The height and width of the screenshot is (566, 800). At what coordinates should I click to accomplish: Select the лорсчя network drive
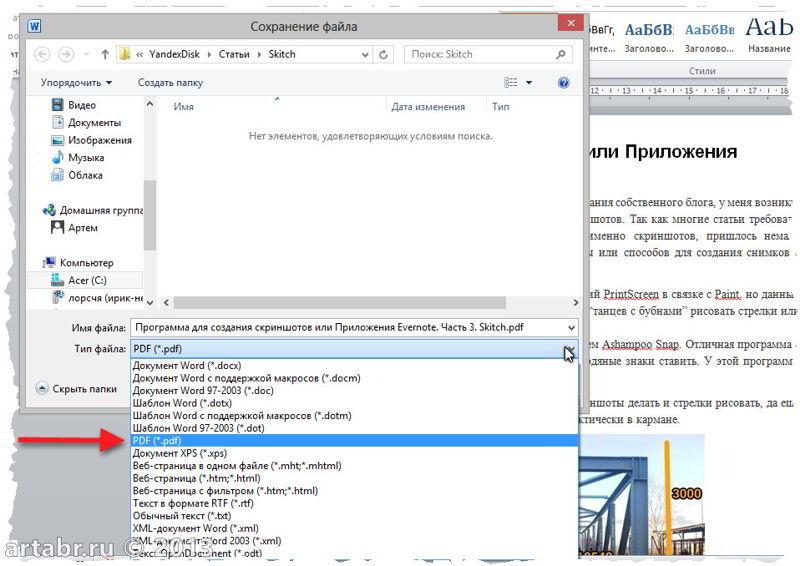(x=106, y=298)
